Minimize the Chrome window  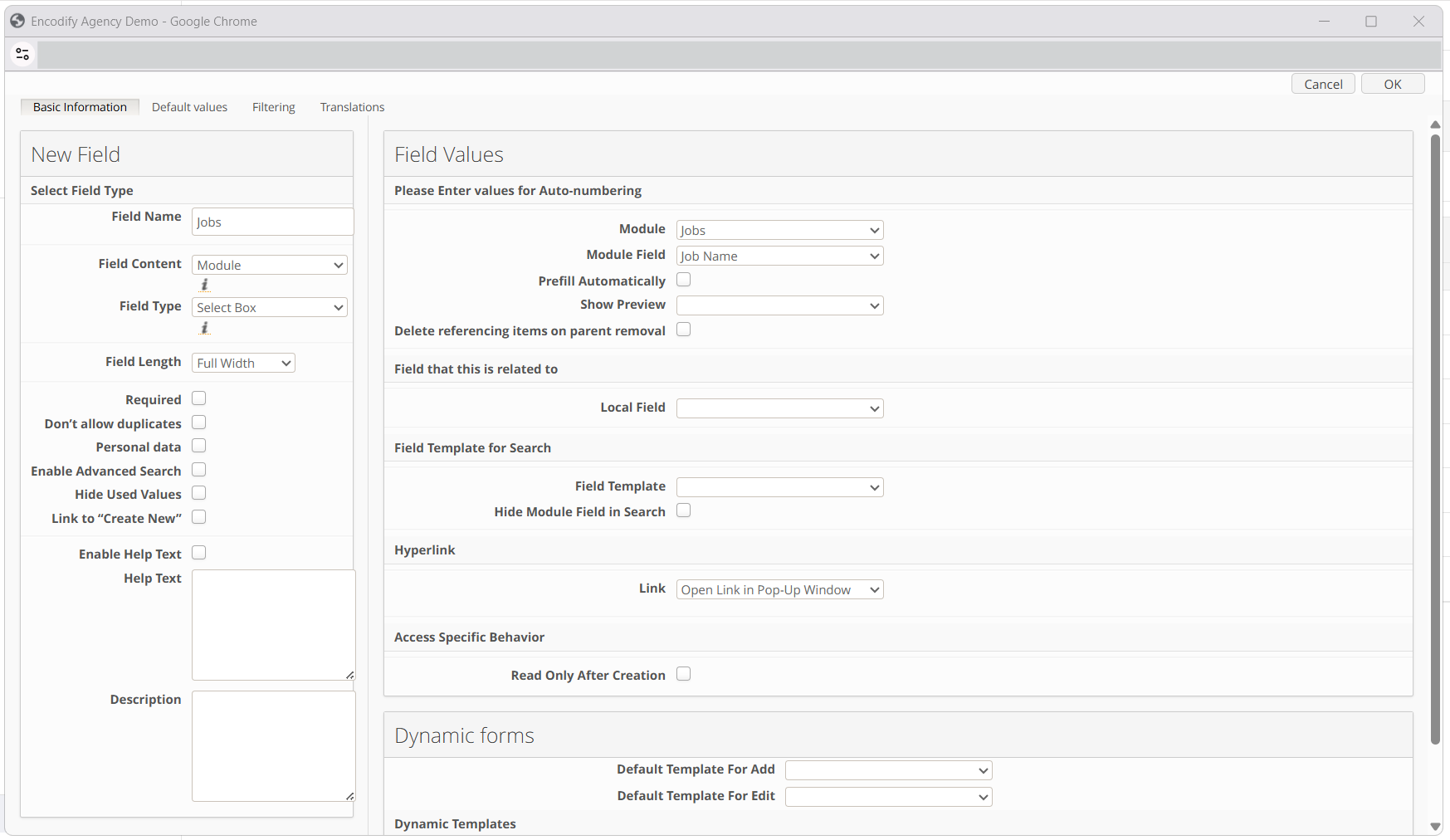(1324, 21)
